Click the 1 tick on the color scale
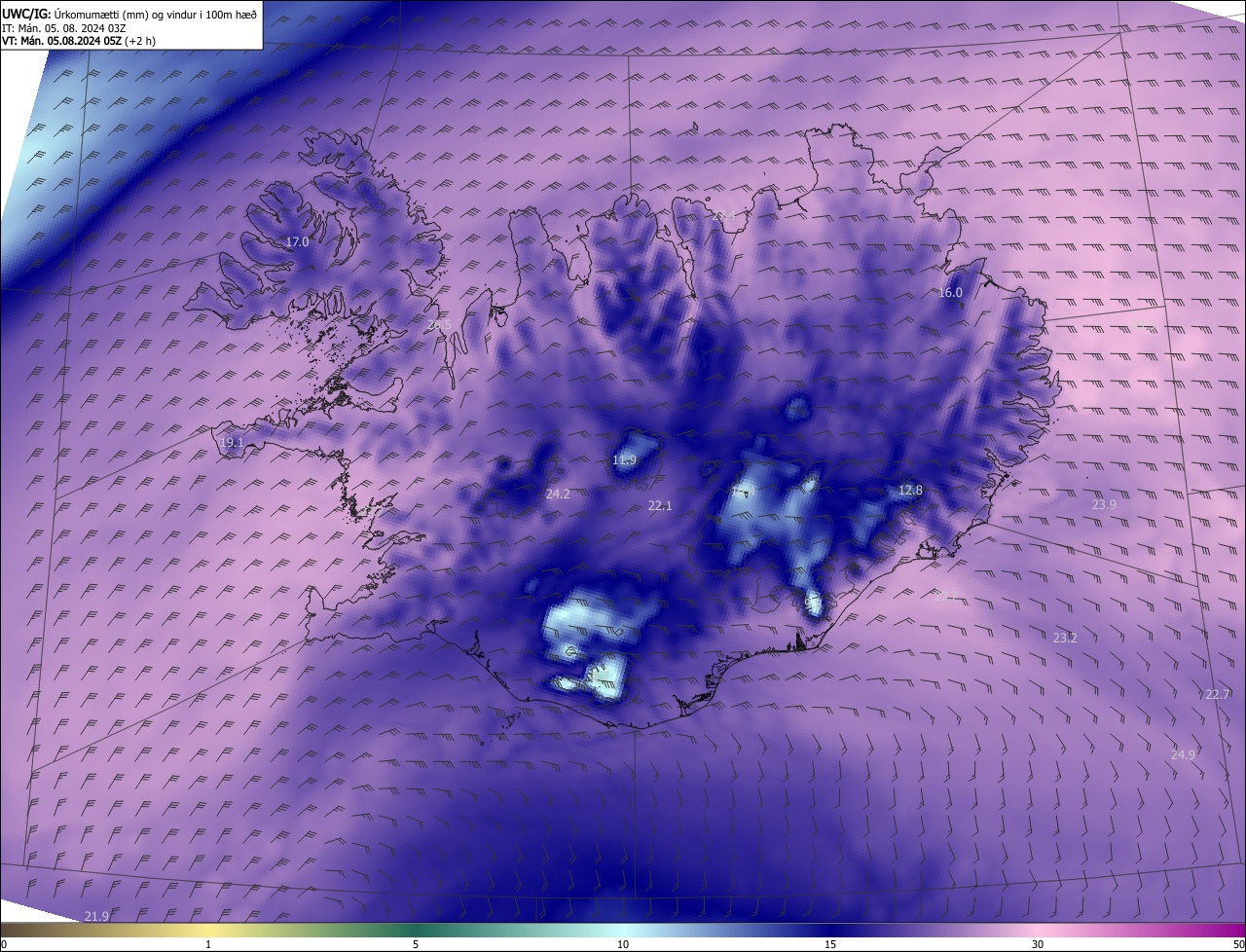The width and height of the screenshot is (1246, 952). [x=208, y=944]
